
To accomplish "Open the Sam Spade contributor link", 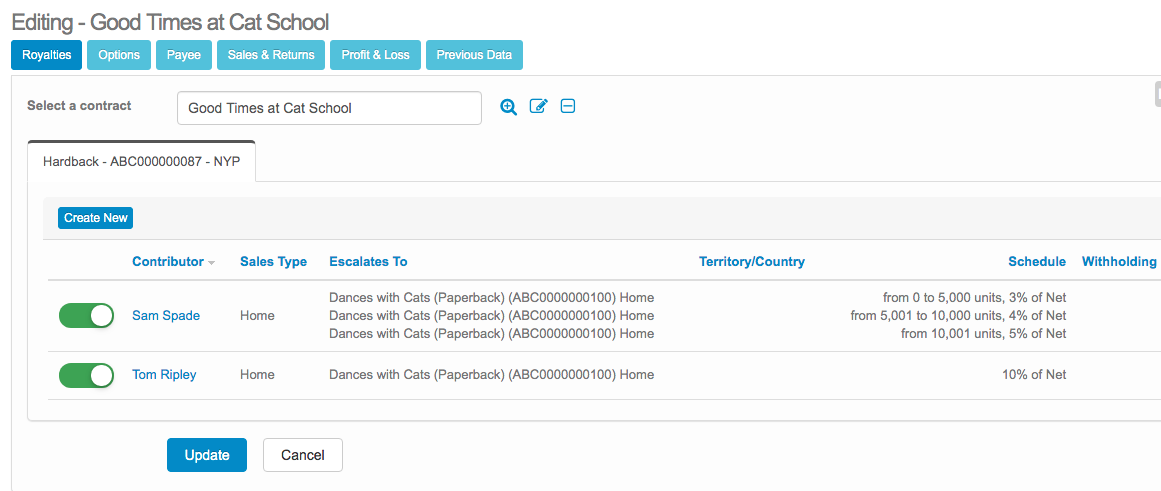I will pos(166,316).
